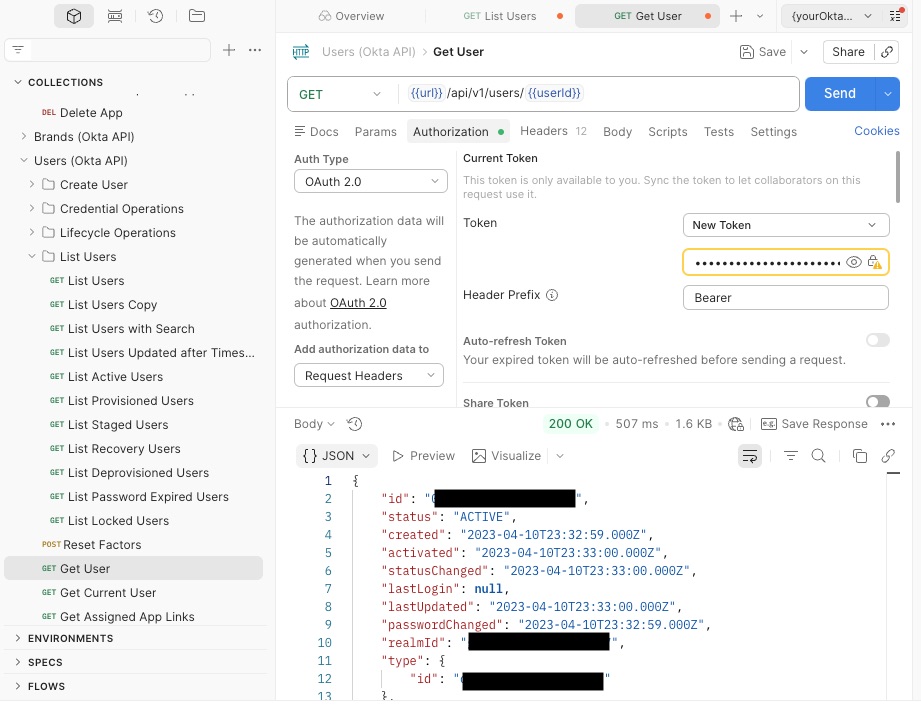Open the GET method dropdown

coord(341,95)
